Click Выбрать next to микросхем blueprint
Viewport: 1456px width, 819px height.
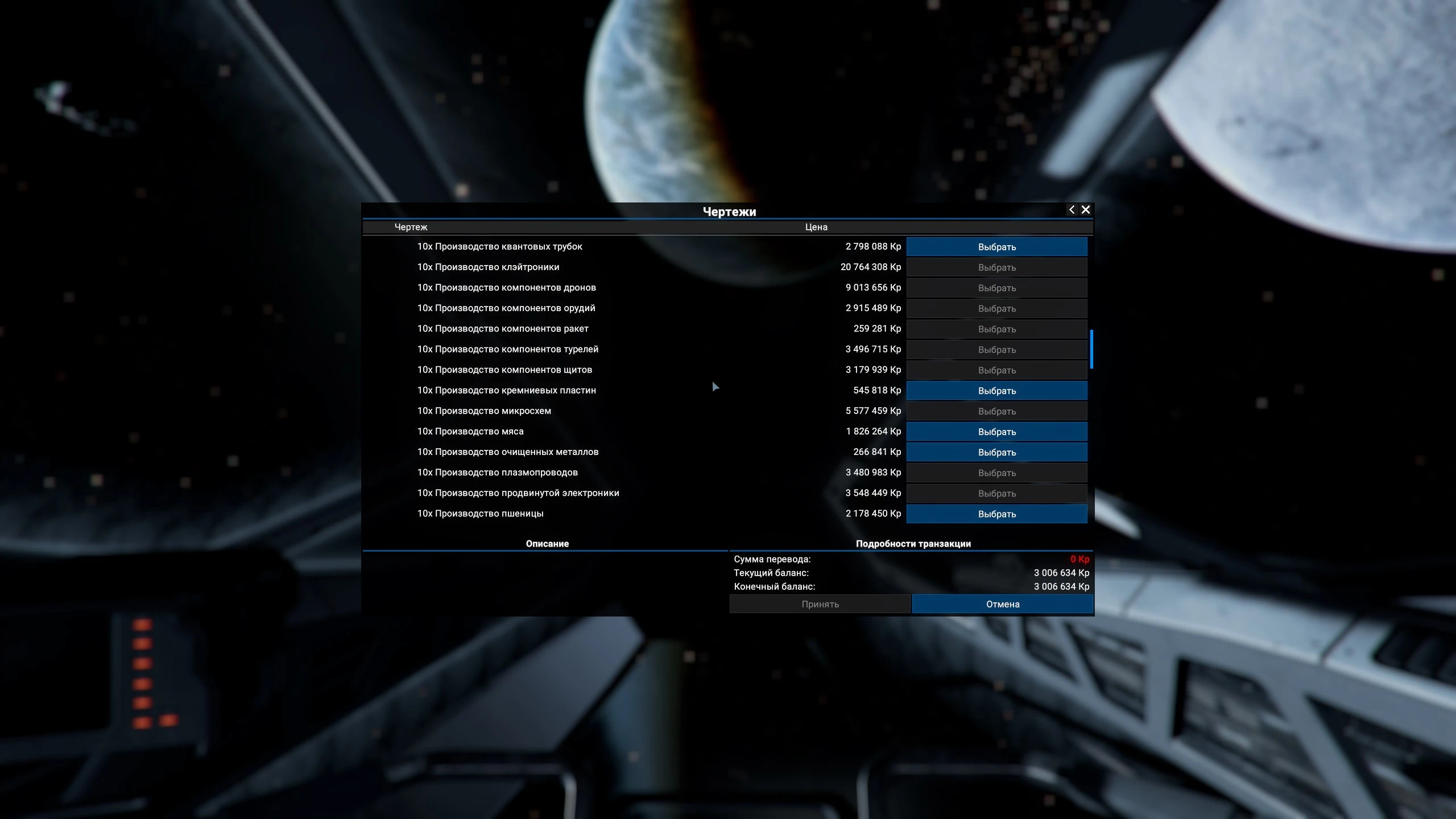coord(996,411)
